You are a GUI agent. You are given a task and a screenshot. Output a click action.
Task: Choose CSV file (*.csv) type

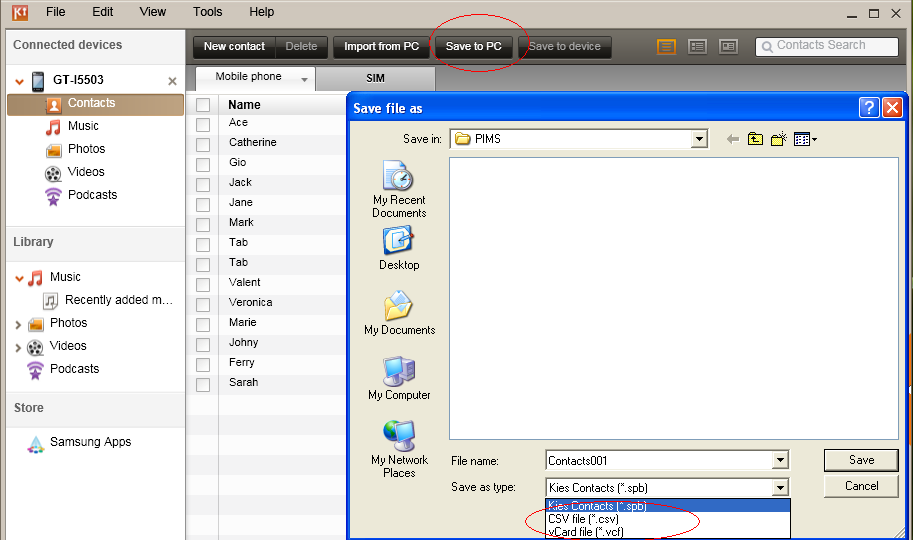[668, 519]
